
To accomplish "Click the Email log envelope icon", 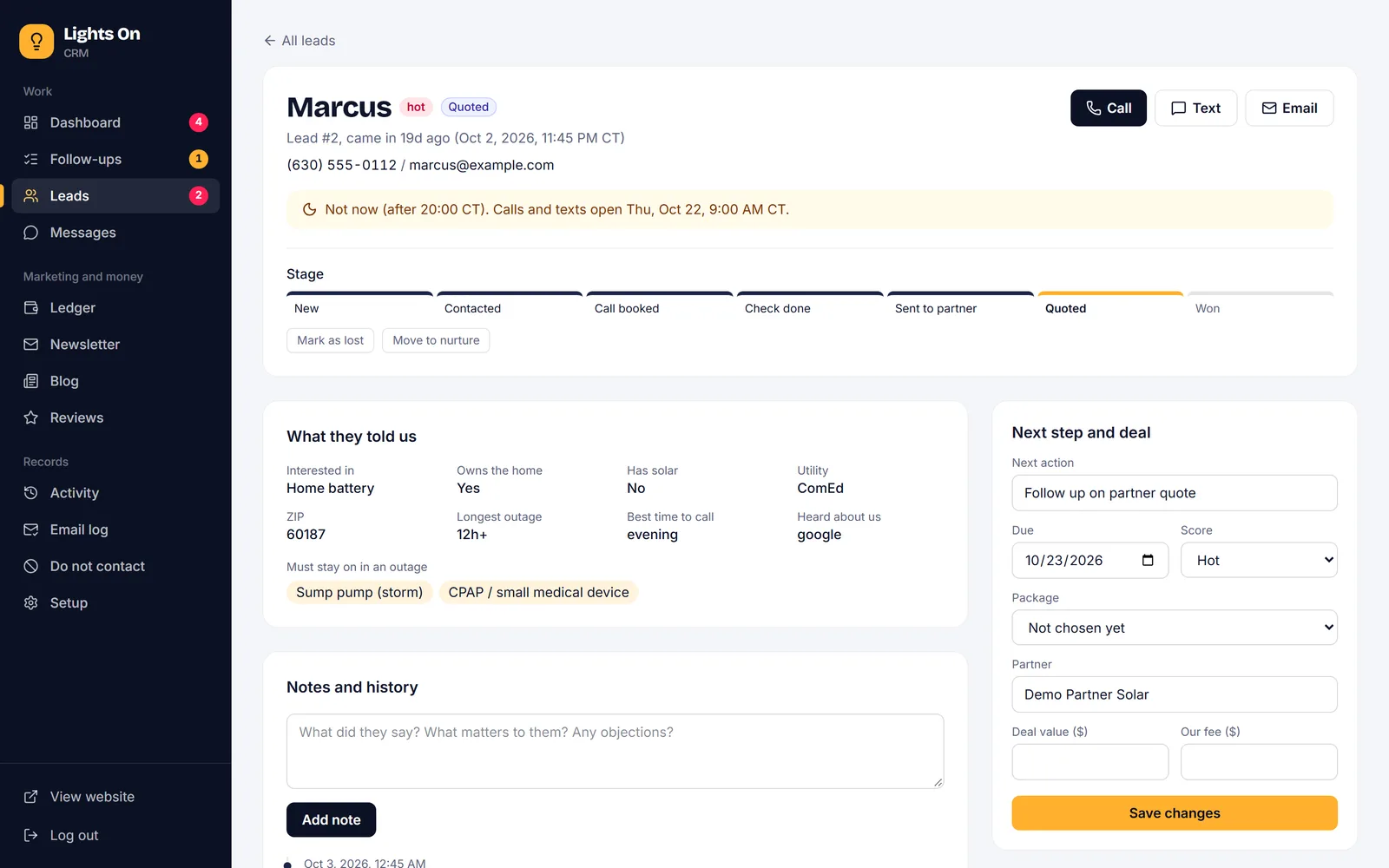I will click(31, 529).
